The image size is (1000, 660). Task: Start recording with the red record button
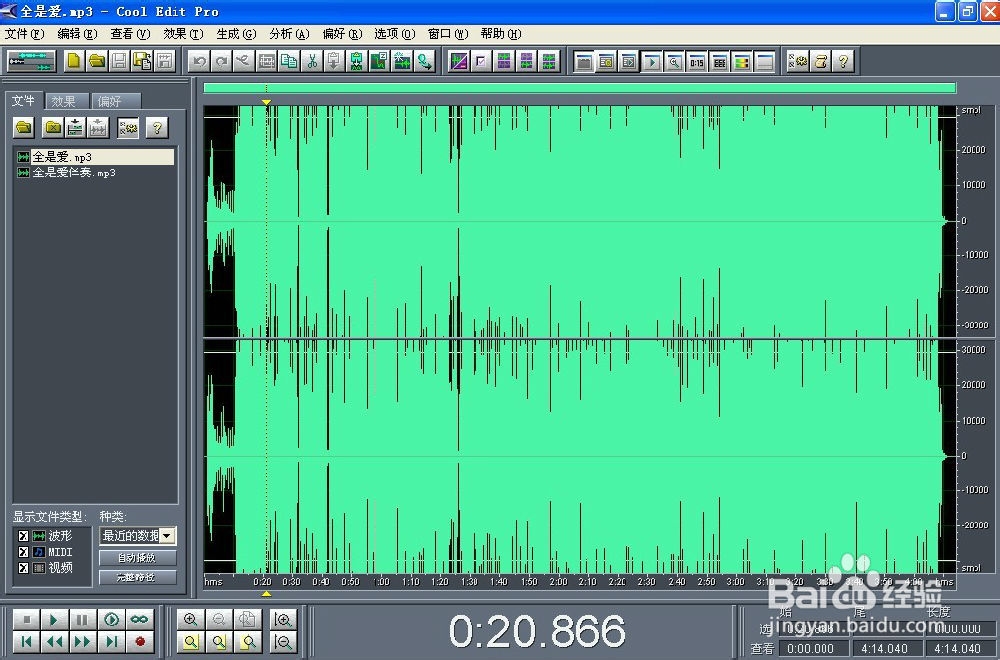click(x=140, y=642)
